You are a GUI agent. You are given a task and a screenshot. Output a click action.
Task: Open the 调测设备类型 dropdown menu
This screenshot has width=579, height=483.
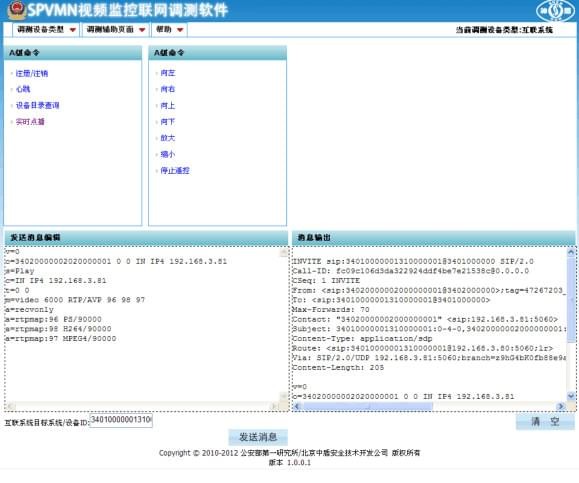click(46, 30)
